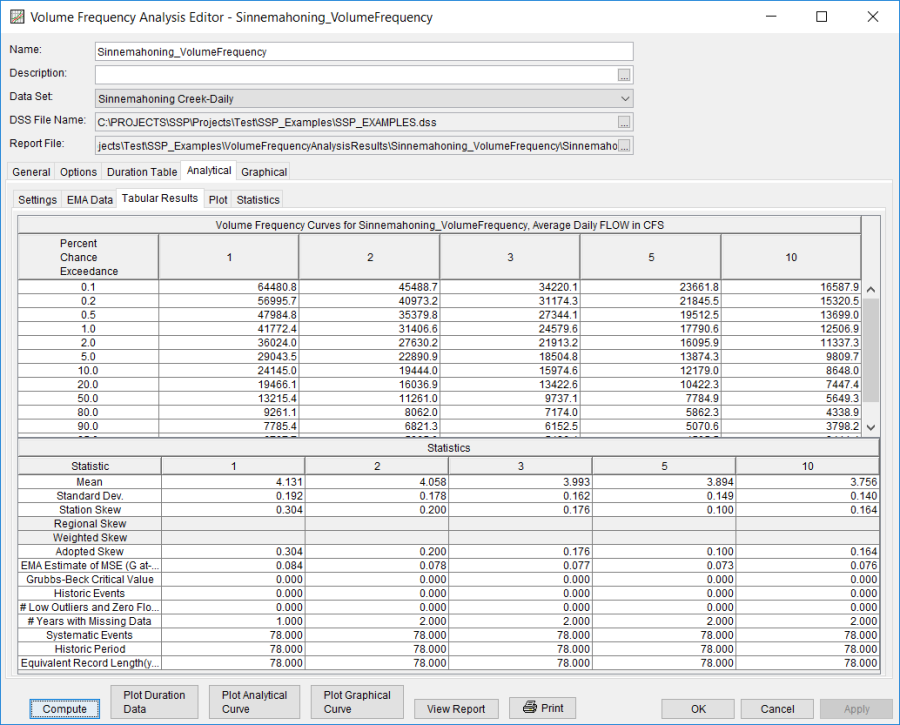Select Station Skew value 0.304

[233, 510]
